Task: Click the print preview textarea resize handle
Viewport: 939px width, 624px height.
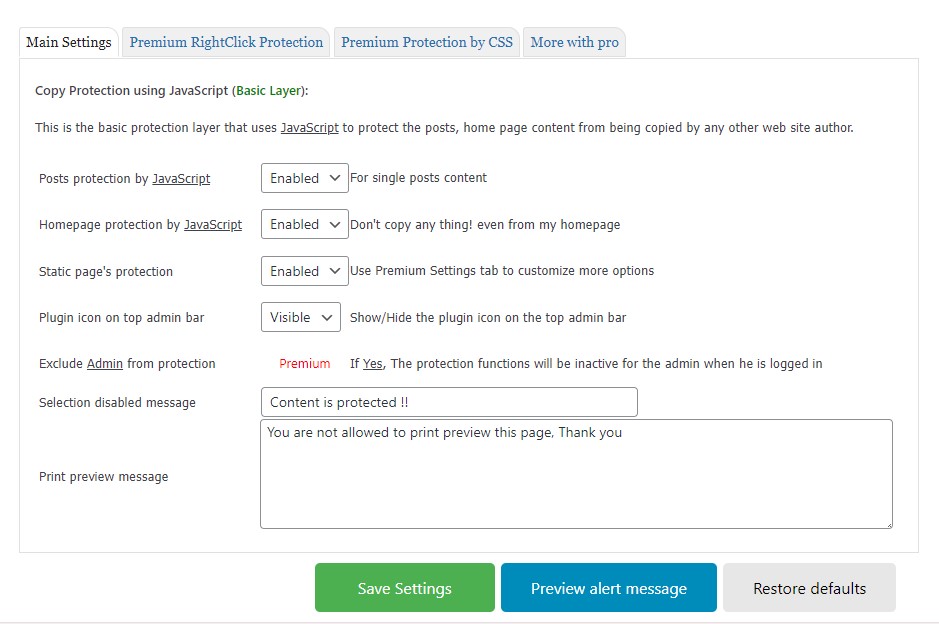Action: [x=887, y=523]
